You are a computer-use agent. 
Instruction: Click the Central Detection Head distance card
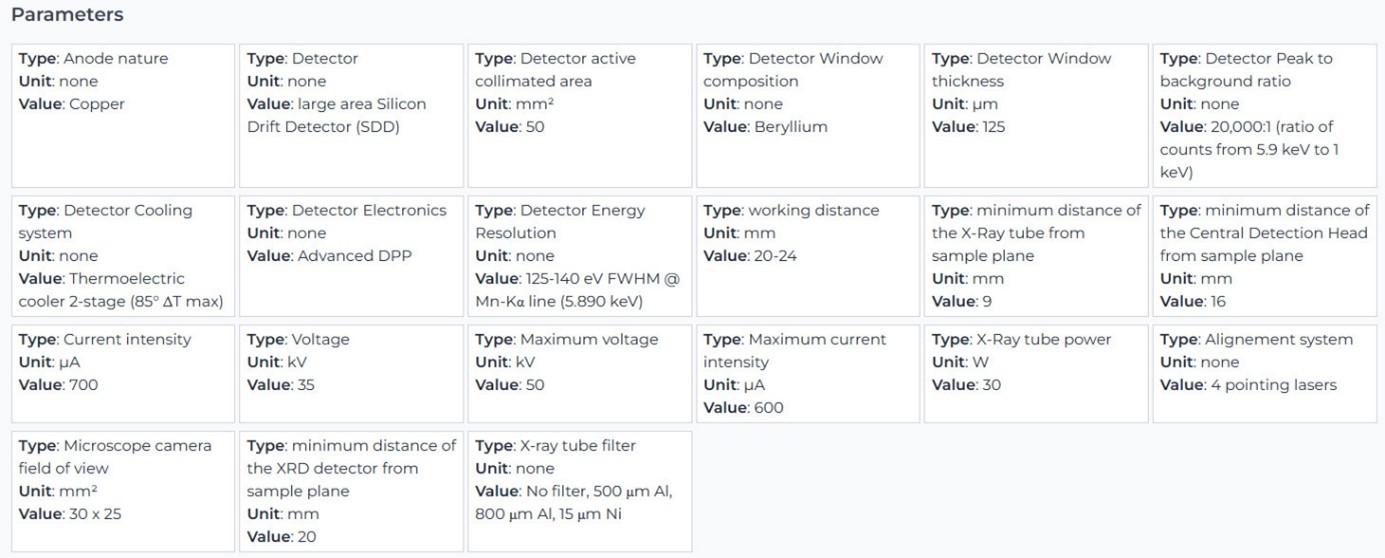click(1264, 256)
